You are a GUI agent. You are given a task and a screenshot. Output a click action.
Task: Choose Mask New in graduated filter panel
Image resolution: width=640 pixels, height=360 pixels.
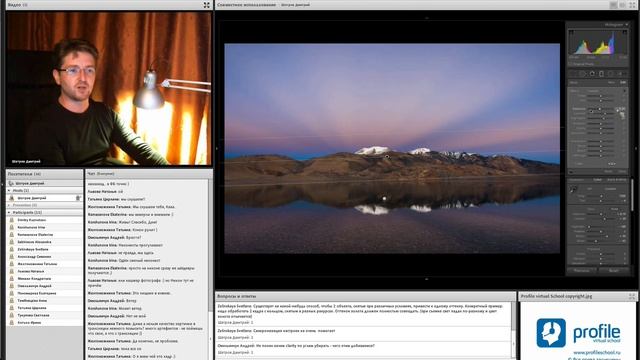[611, 82]
